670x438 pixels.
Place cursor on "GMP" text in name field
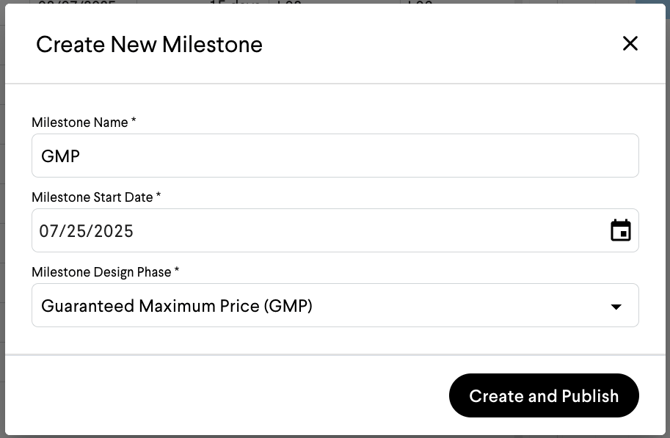[59, 156]
